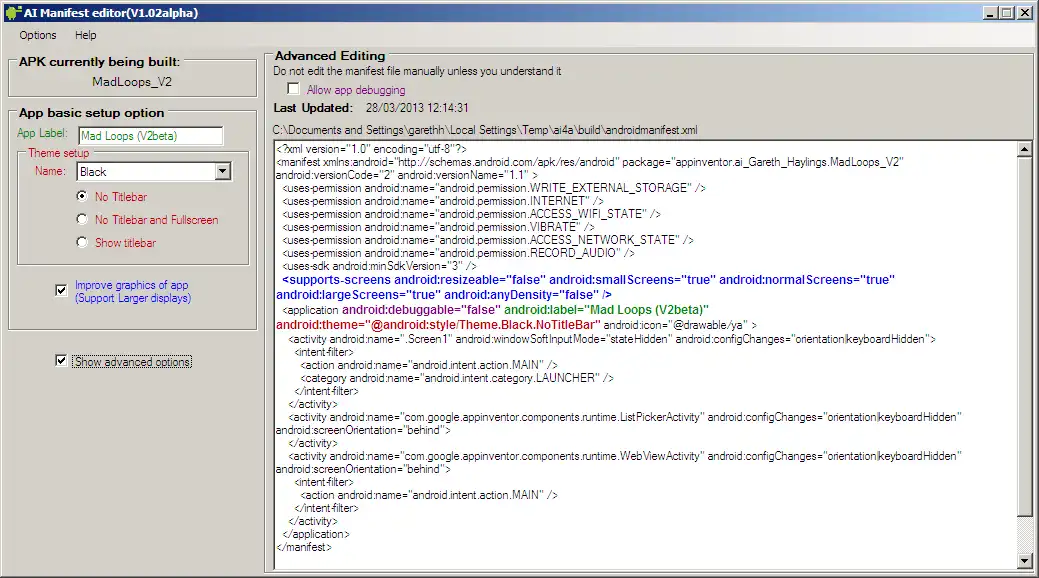Click the purple android:debuggable attribute
The image size is (1039, 578).
point(420,310)
